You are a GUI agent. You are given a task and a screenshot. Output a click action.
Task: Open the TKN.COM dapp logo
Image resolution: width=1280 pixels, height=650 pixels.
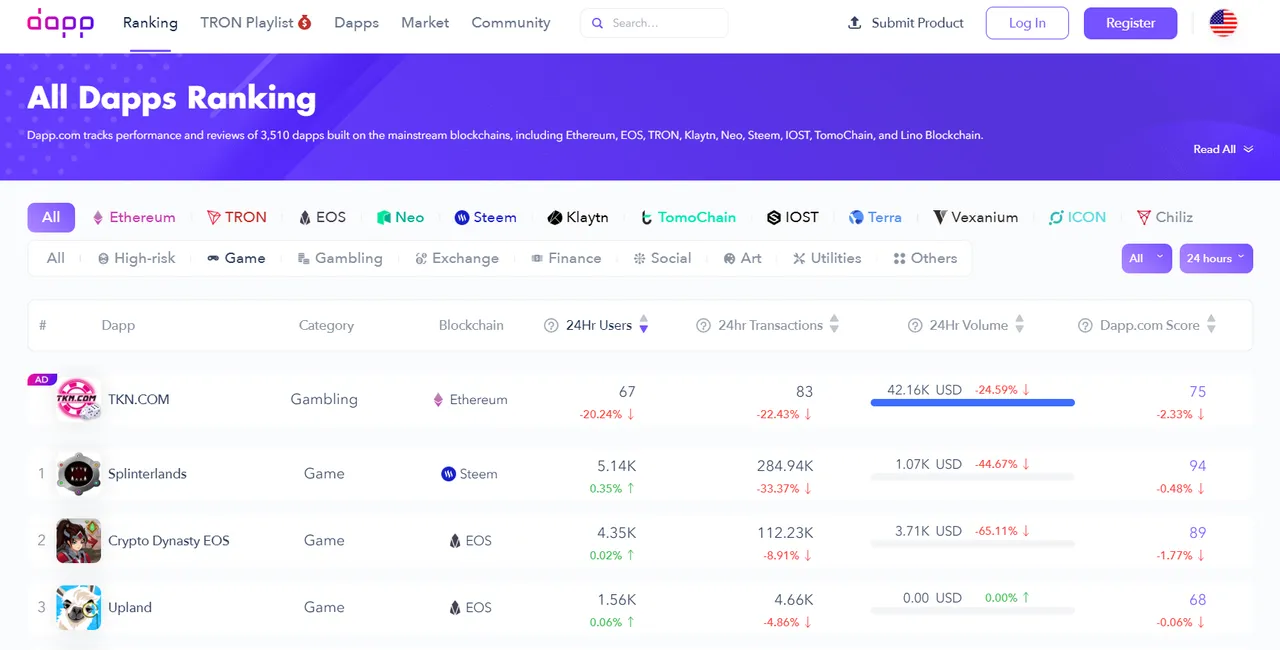(x=78, y=399)
